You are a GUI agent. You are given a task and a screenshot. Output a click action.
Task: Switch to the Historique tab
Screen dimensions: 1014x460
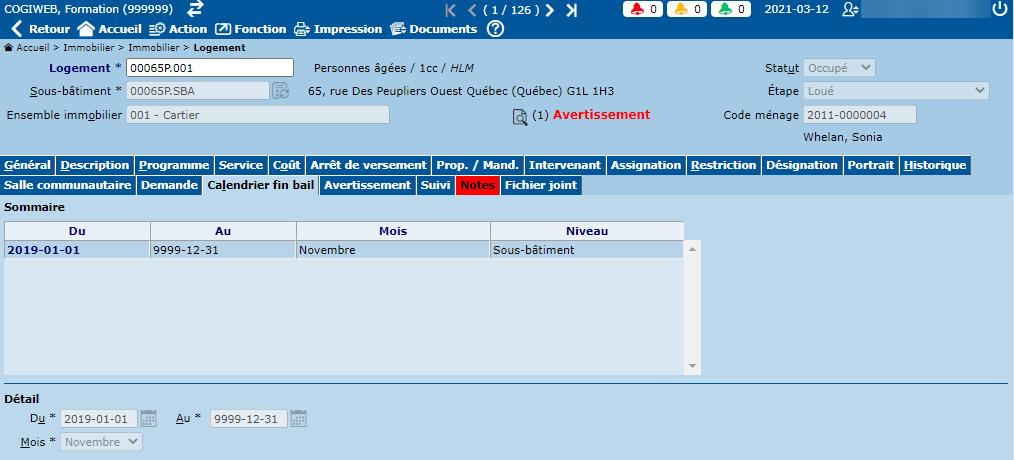(934, 165)
